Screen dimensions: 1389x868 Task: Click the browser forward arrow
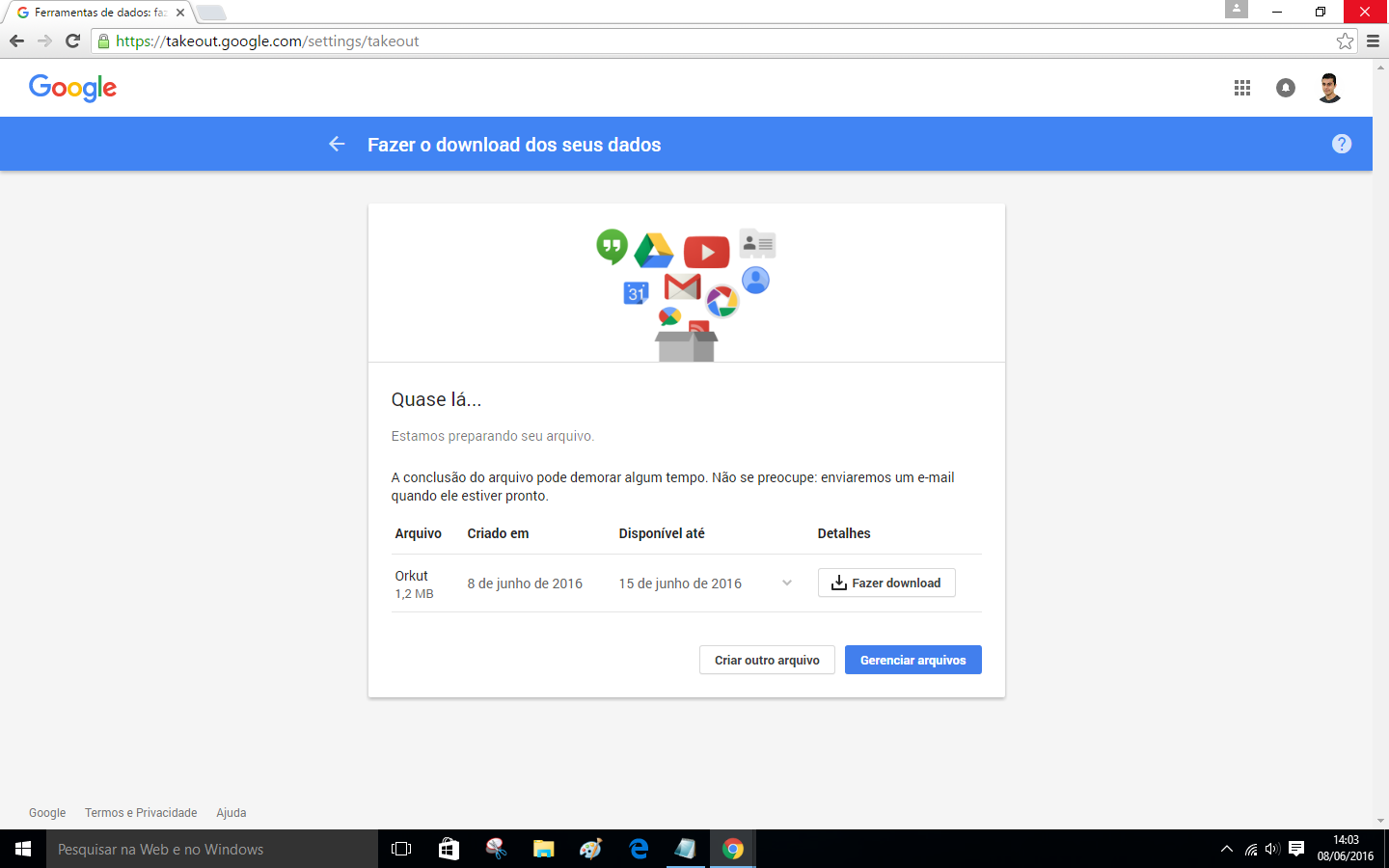pyautogui.click(x=44, y=41)
